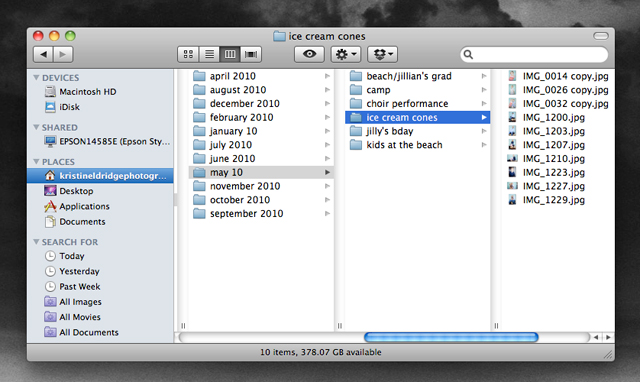Select IMG_0026 copy.jpg

558,90
